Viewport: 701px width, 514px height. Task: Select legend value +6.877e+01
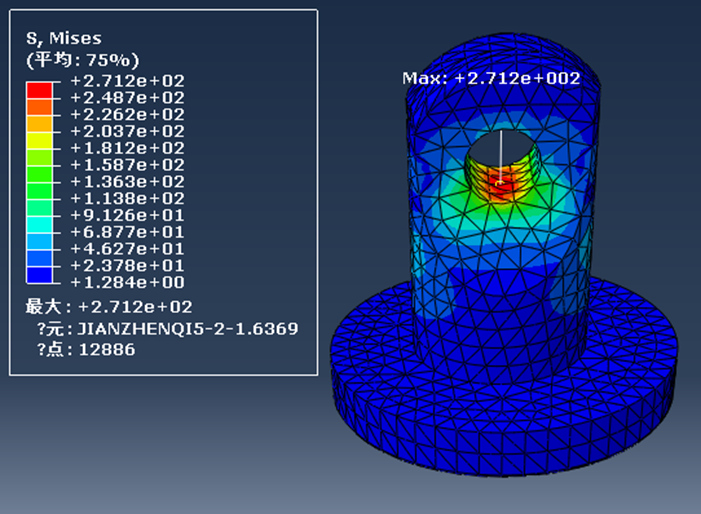click(x=127, y=232)
